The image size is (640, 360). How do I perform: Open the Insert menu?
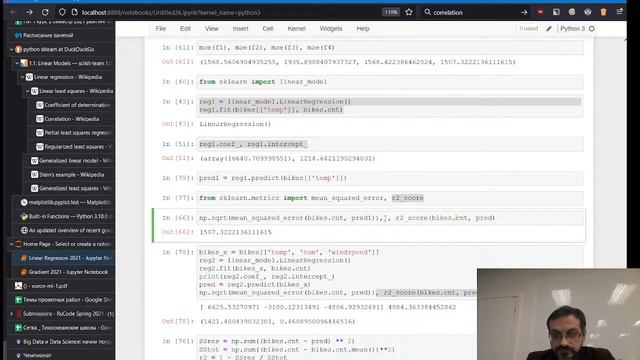(x=240, y=29)
